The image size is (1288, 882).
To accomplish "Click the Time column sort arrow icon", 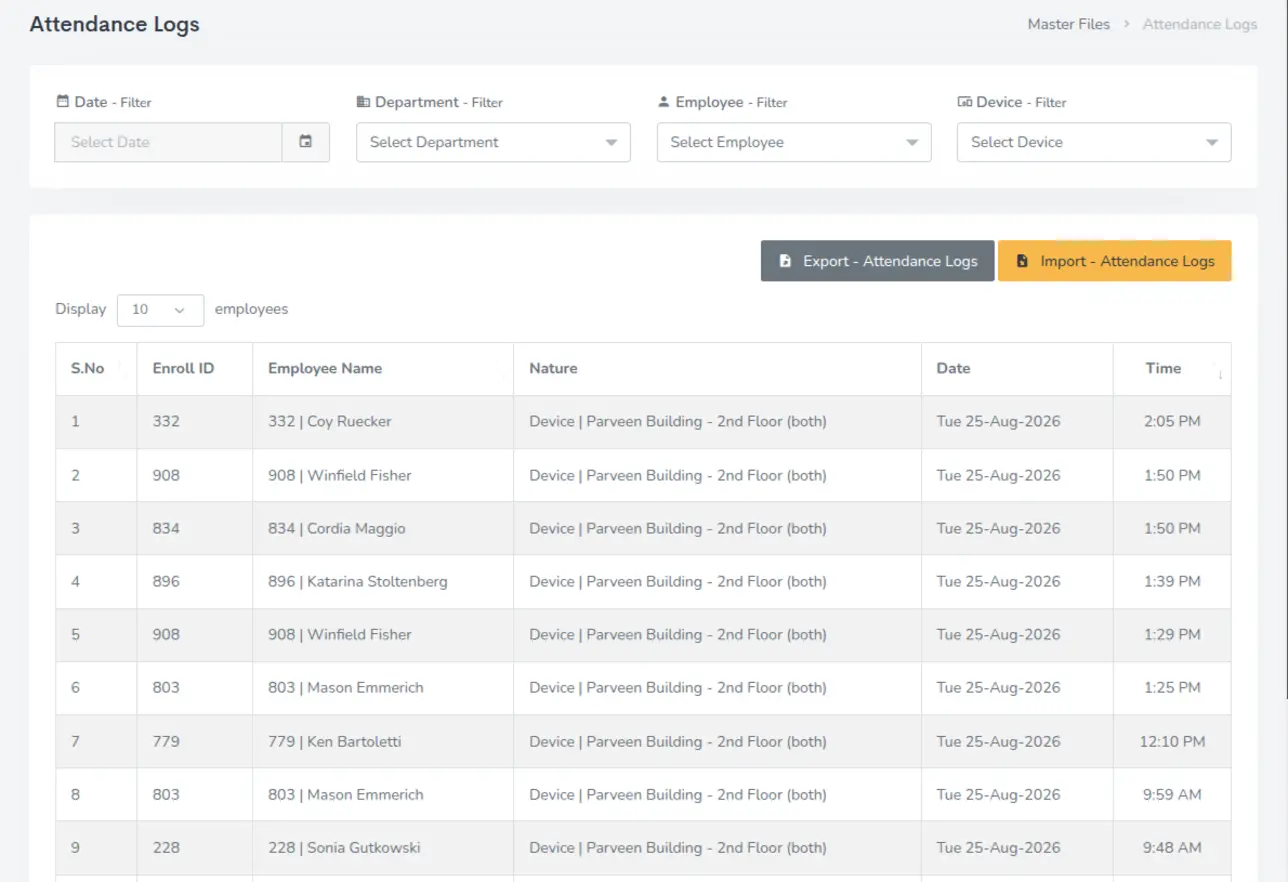I will (x=1220, y=375).
